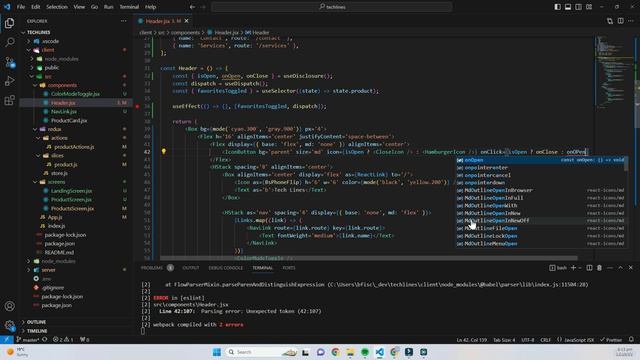
Task: Select MdOutlineOpenInBrowser suggestion
Action: [x=540, y=190]
